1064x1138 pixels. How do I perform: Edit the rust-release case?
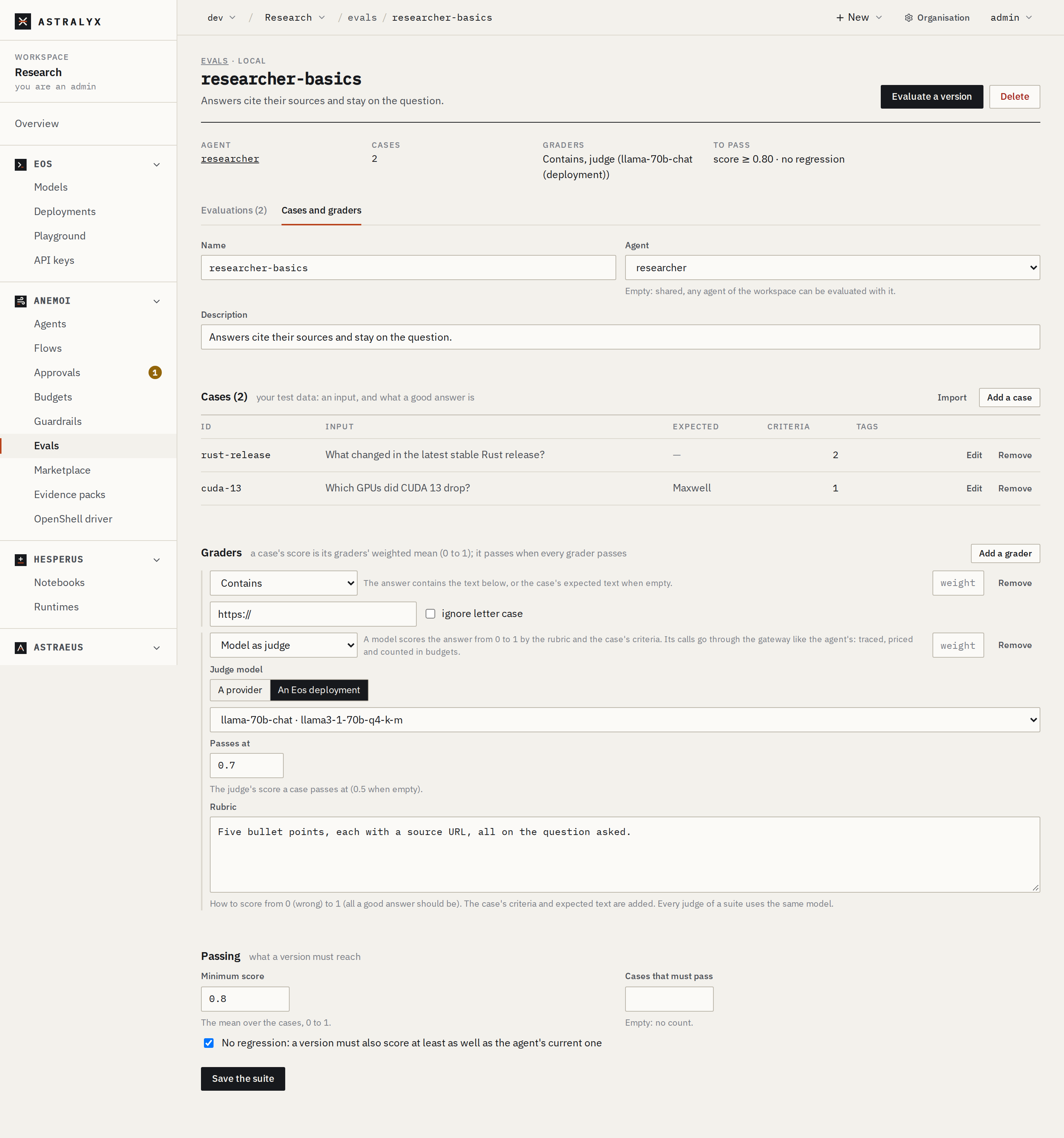pyautogui.click(x=973, y=456)
